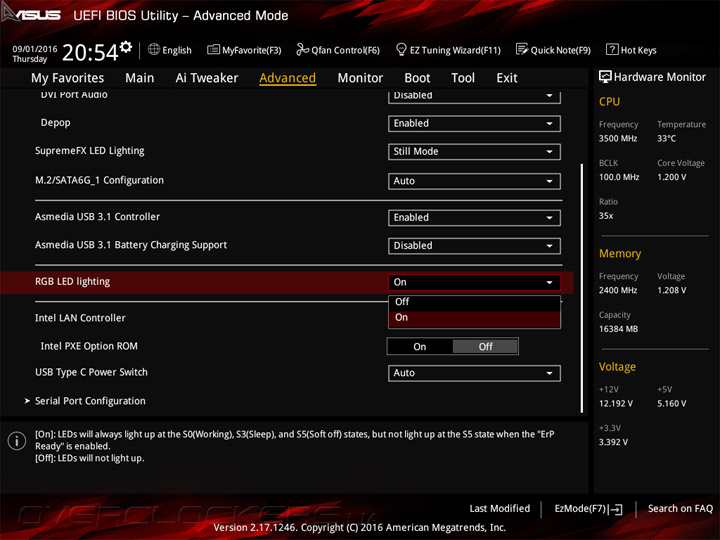Switch to Ai Tweaker tab
Image resolution: width=720 pixels, height=540 pixels.
207,78
